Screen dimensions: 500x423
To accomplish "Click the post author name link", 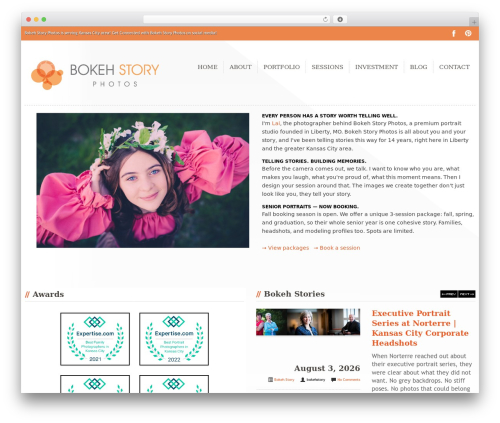I will tap(316, 380).
